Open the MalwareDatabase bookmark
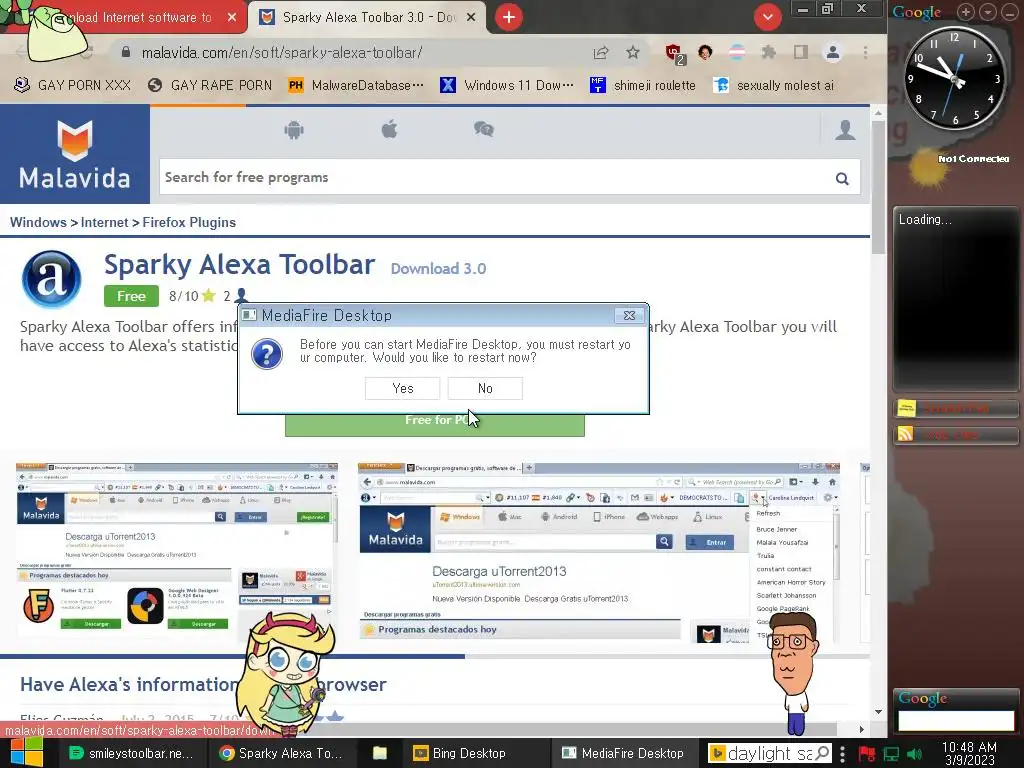The width and height of the screenshot is (1024, 768). 356,86
